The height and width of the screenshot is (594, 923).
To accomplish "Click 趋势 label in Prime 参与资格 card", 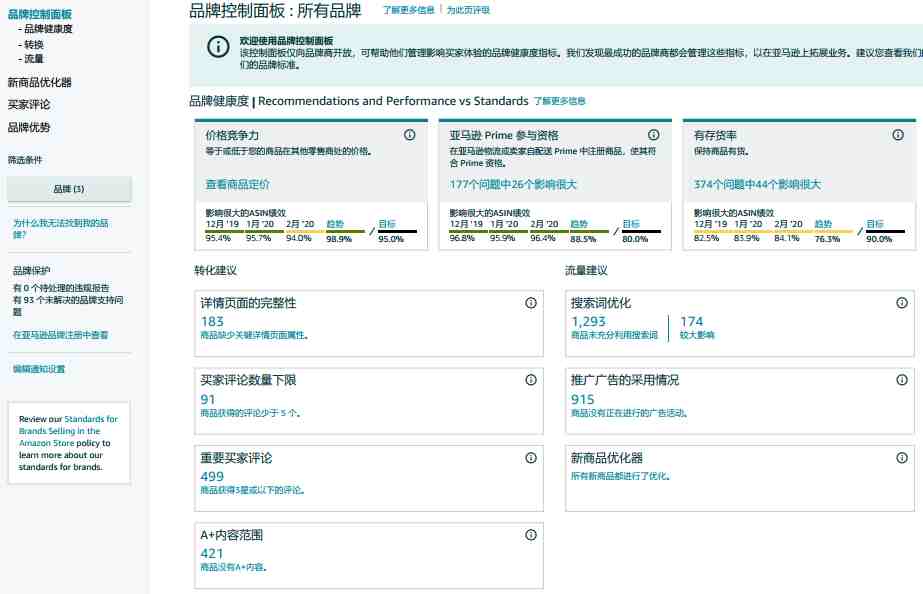I will coord(579,224).
